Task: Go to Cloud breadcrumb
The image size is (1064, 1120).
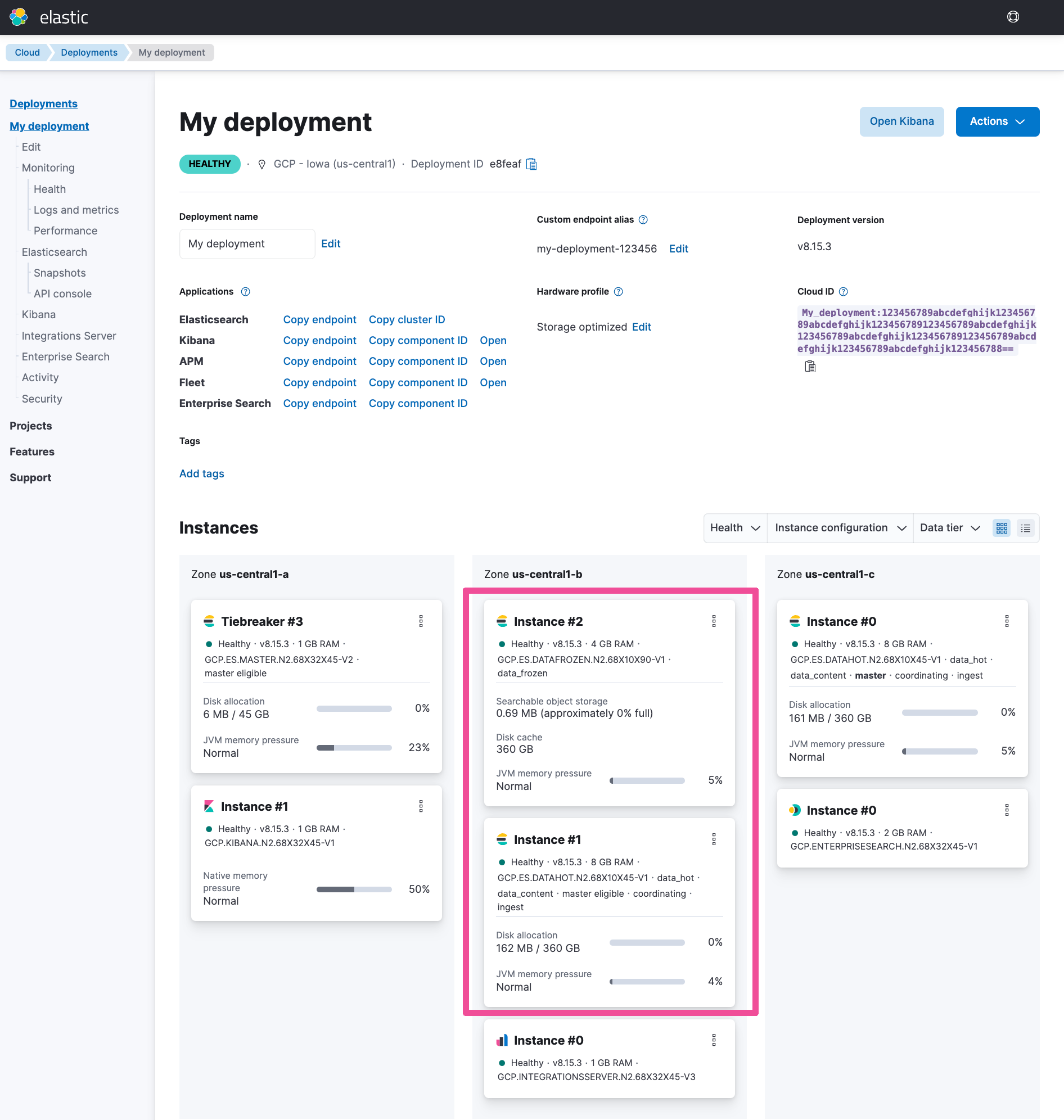Action: (x=27, y=52)
